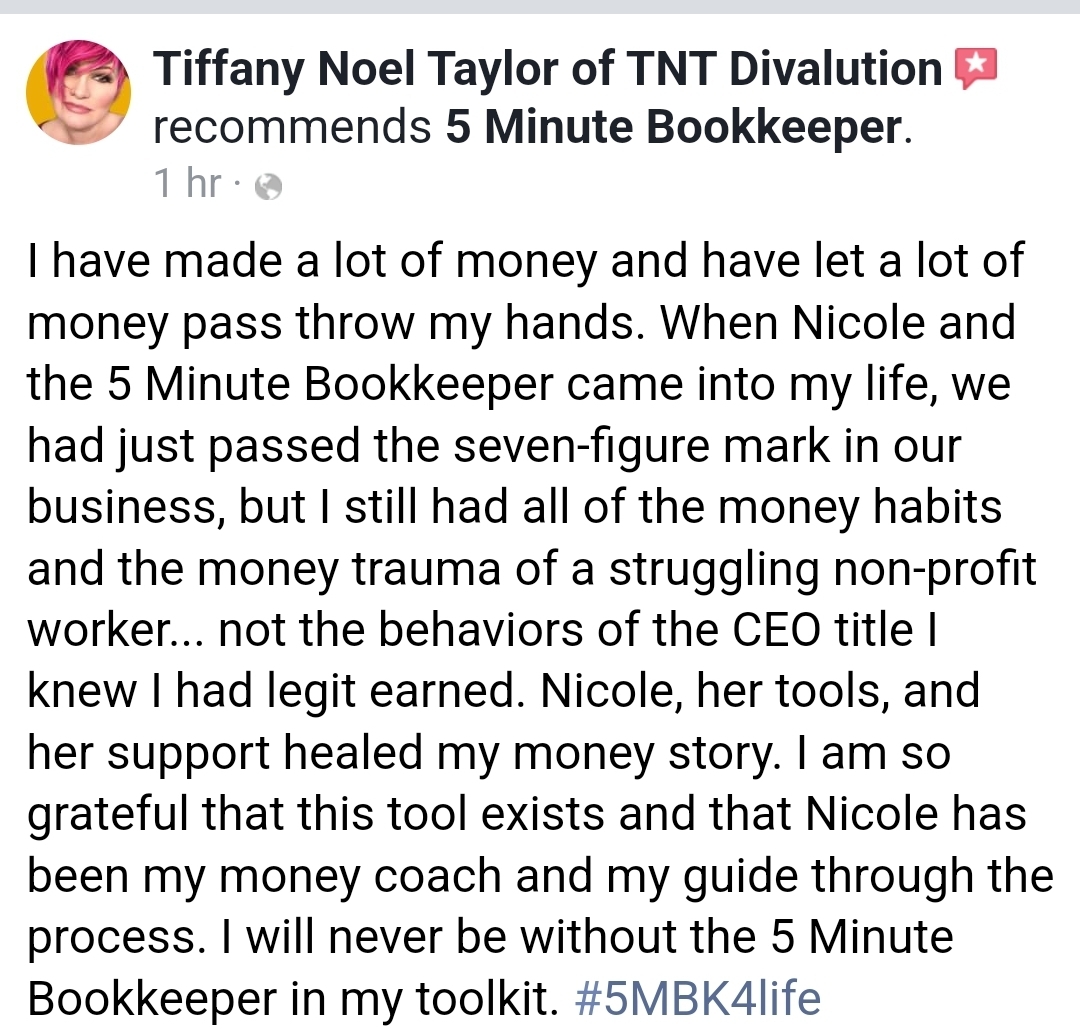Click the last line 'Bookkeeper in my toolkit'
The width and height of the screenshot is (1080, 1029).
[293, 999]
